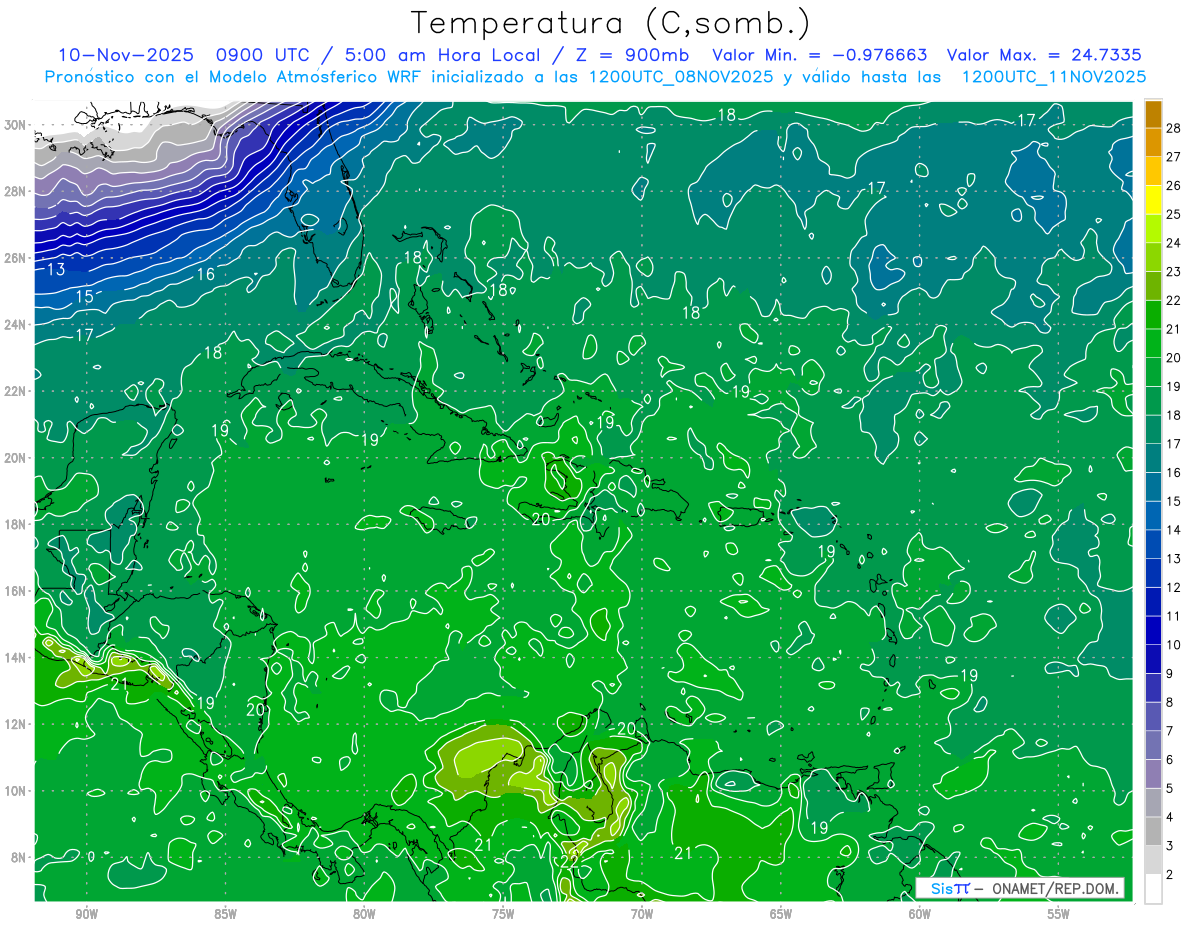Click the "24N" latitude axis label
1200x927 pixels.
tap(17, 325)
